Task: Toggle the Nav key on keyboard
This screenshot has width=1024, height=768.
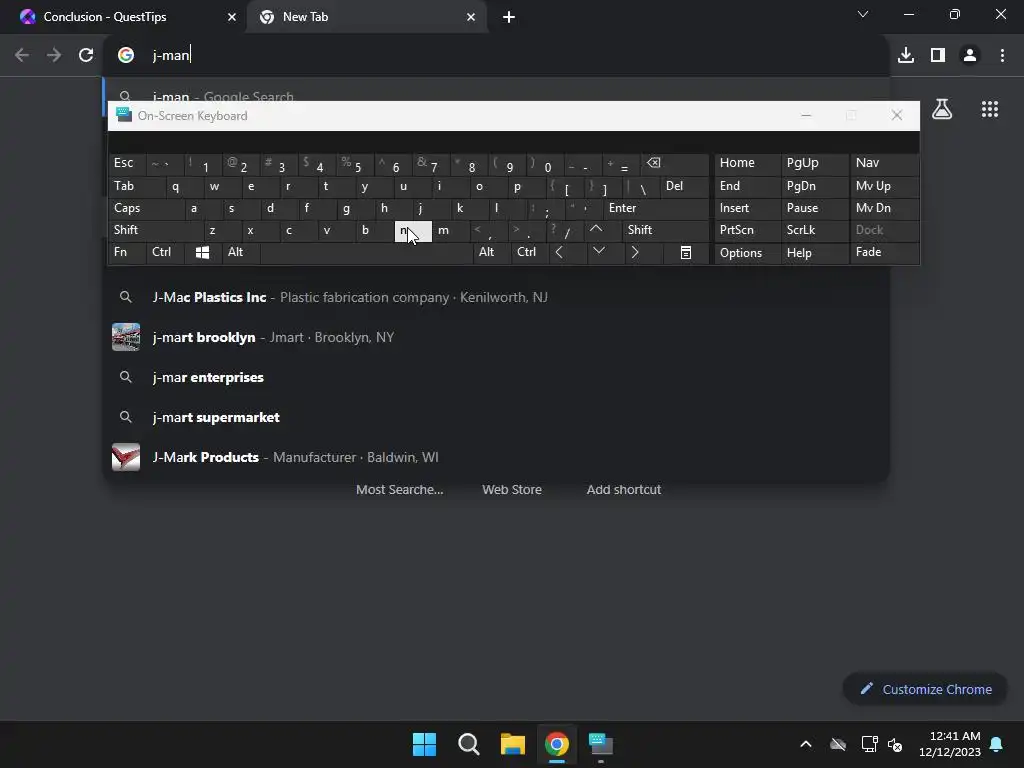Action: [884, 163]
